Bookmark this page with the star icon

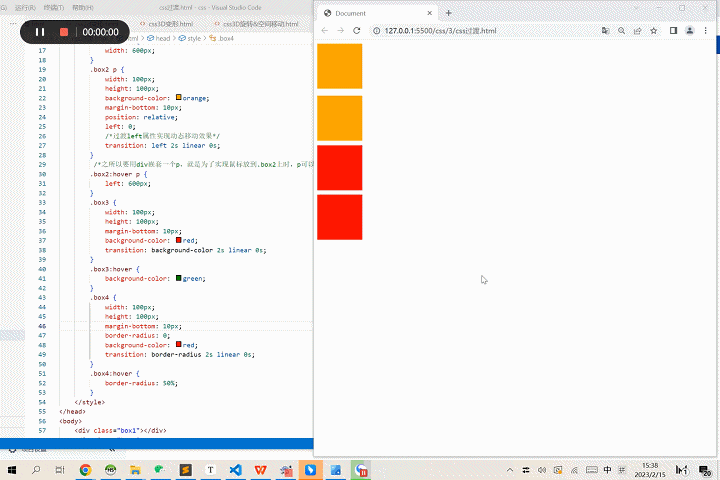pos(653,31)
